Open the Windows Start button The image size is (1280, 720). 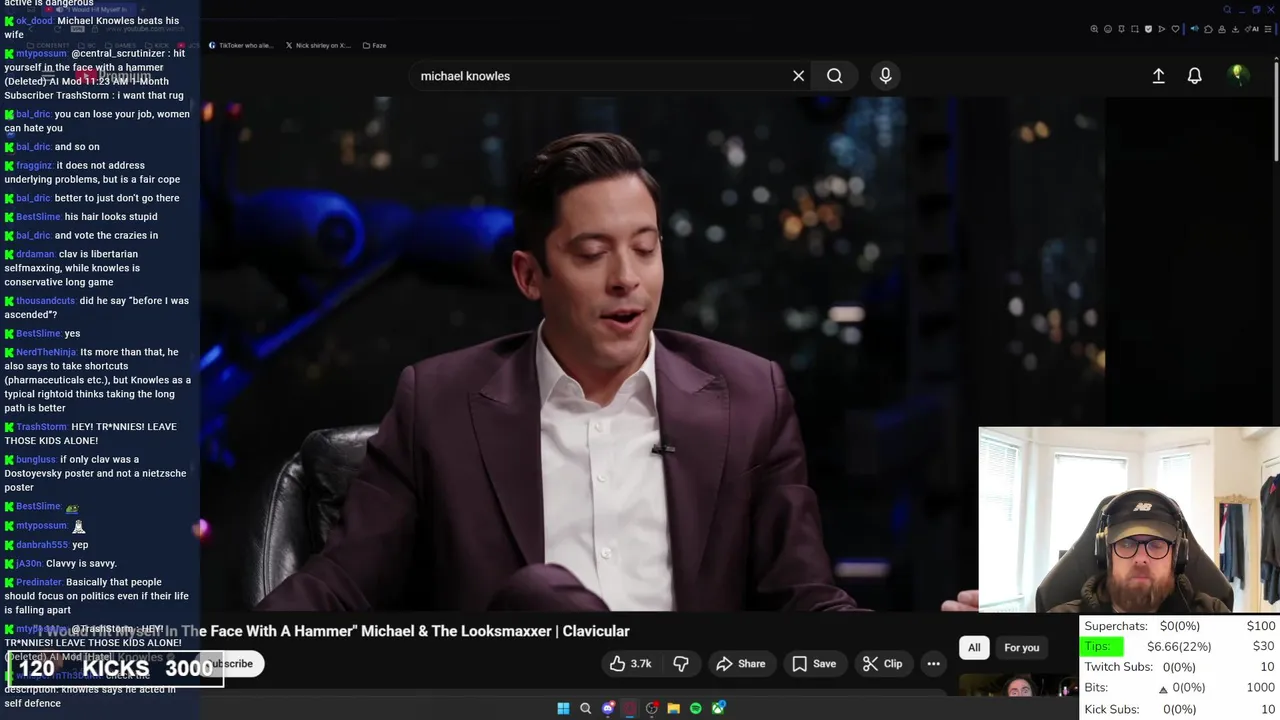coord(563,708)
